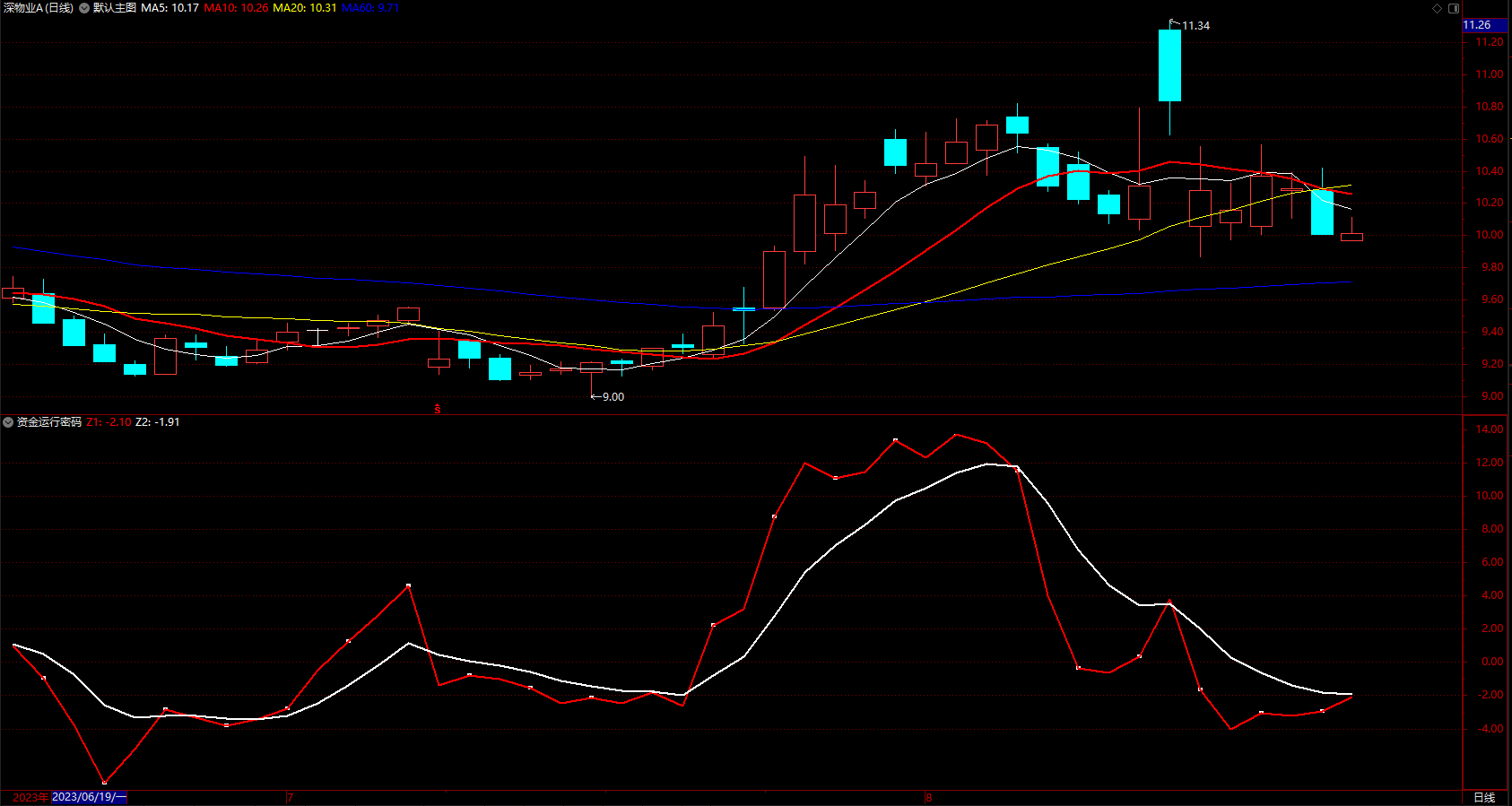1512x806 pixels.
Task: Click the 资金运行密码 indicator name
Action: pyautogui.click(x=49, y=422)
